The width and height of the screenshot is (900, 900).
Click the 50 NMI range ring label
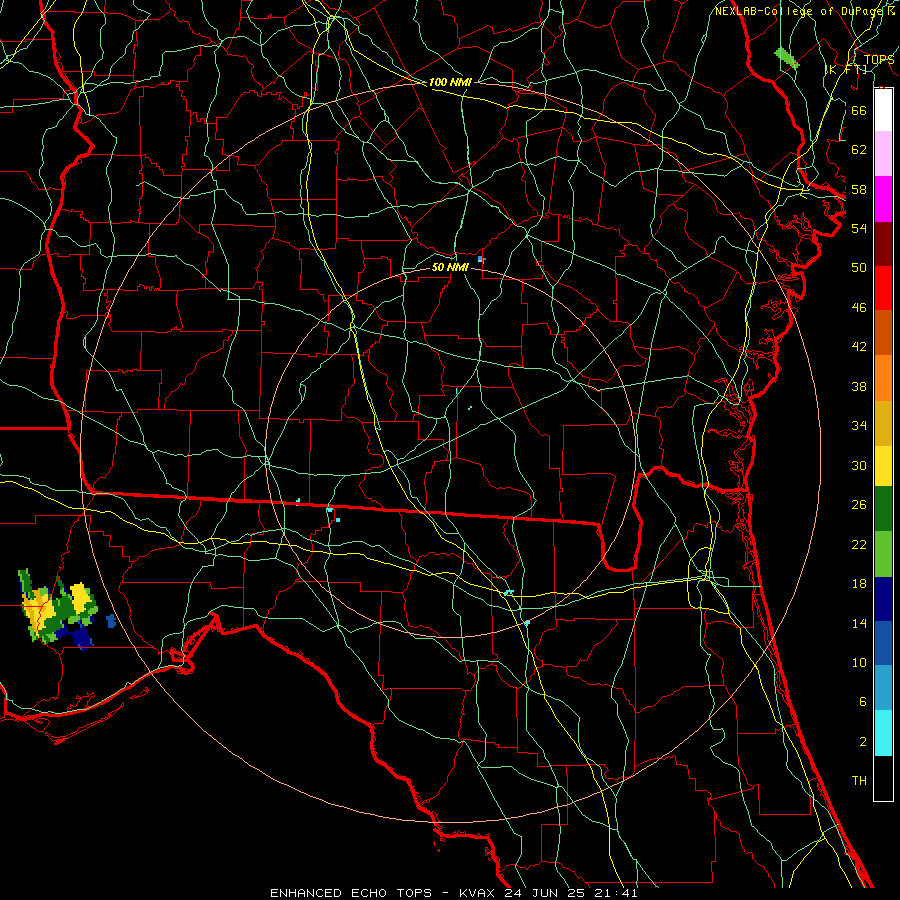coord(450,267)
